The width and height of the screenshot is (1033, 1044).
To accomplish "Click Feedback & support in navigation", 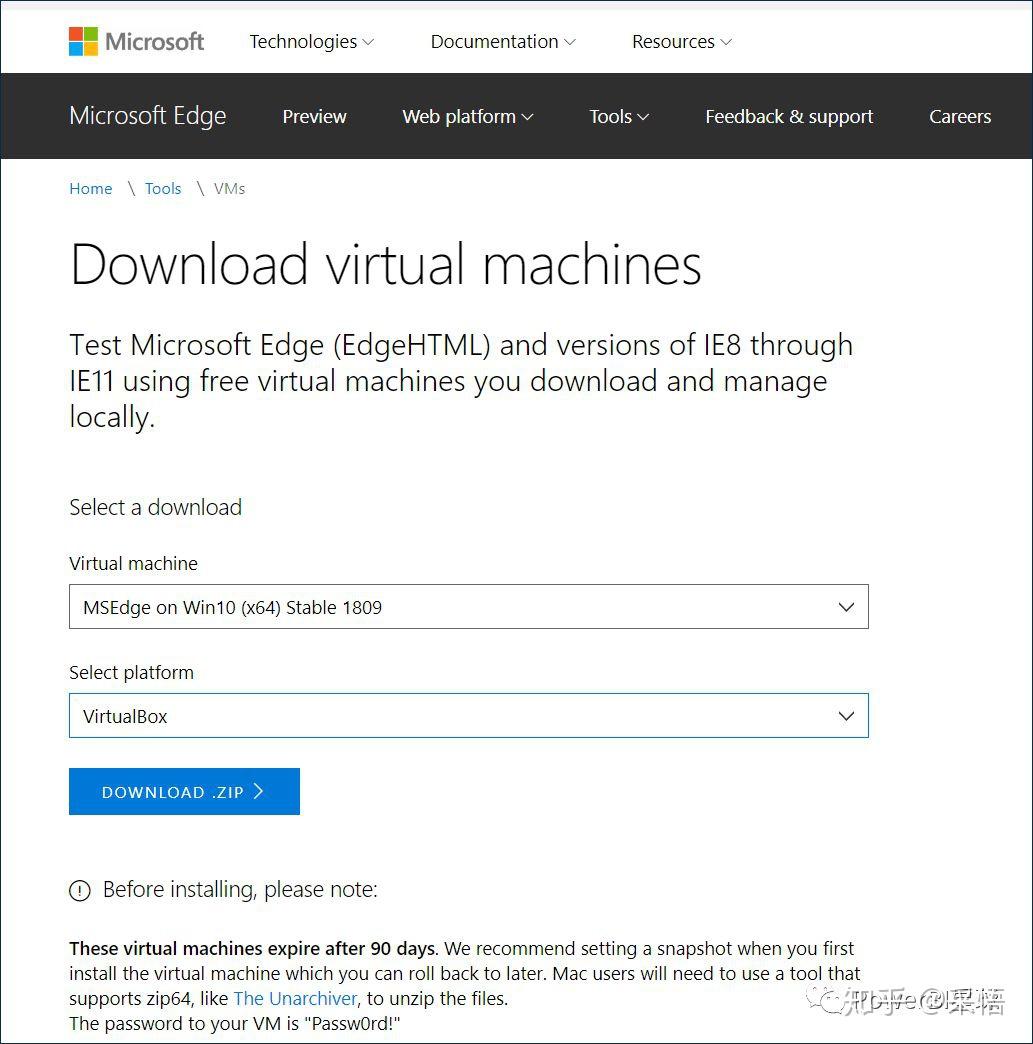I will tap(788, 117).
